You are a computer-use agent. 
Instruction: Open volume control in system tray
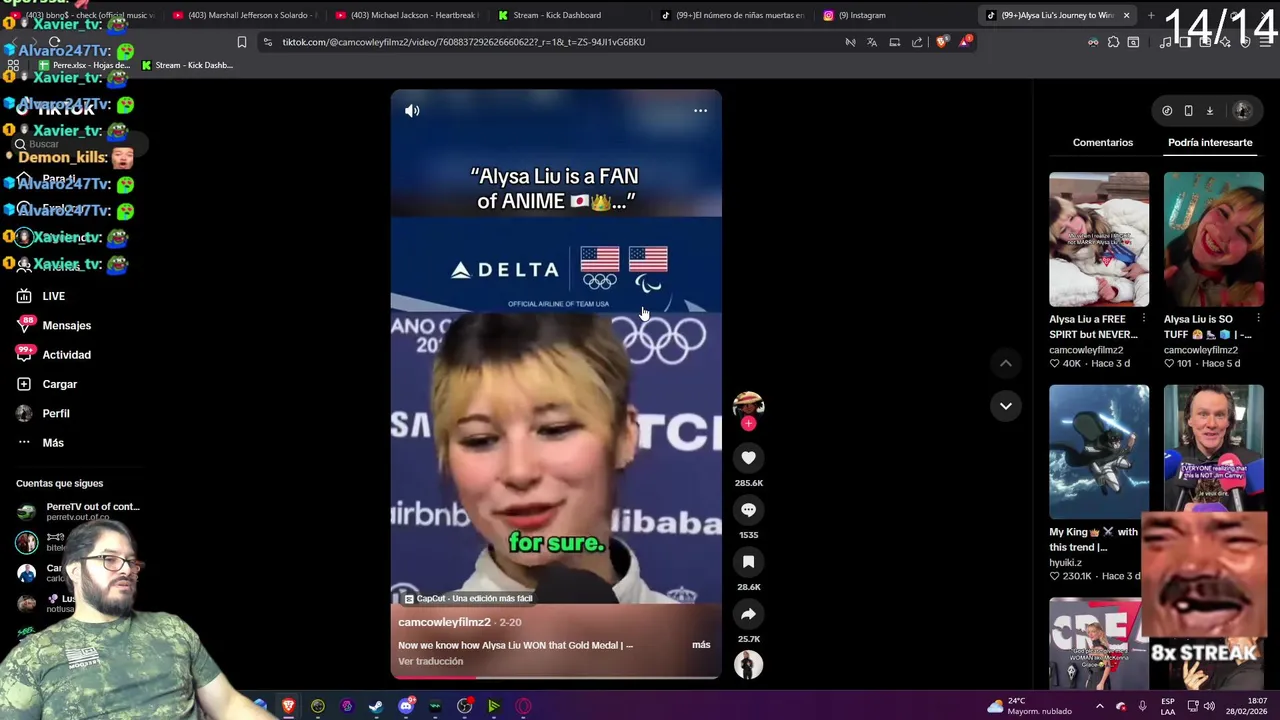point(1208,707)
